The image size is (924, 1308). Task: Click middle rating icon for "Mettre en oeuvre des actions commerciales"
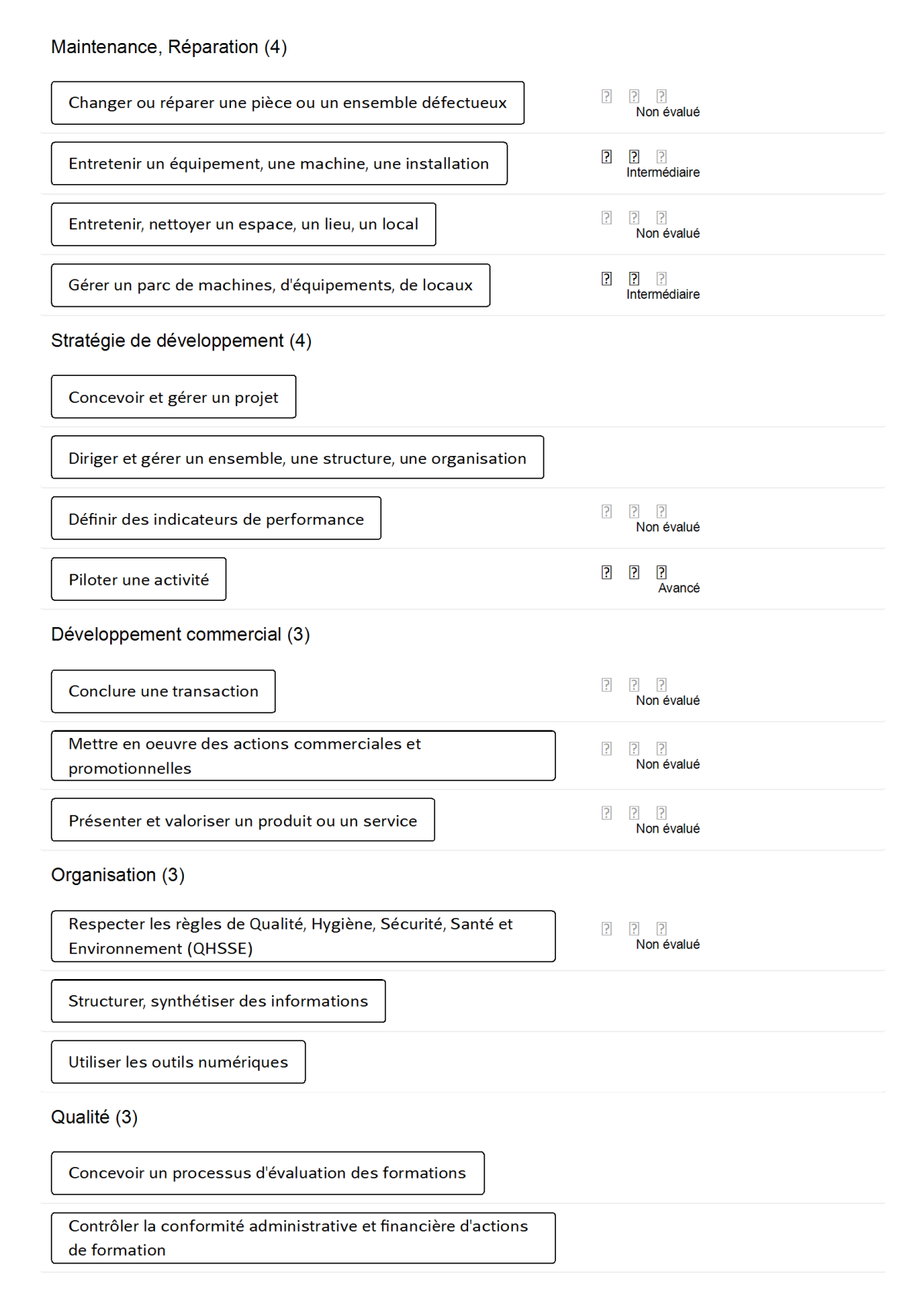(634, 749)
